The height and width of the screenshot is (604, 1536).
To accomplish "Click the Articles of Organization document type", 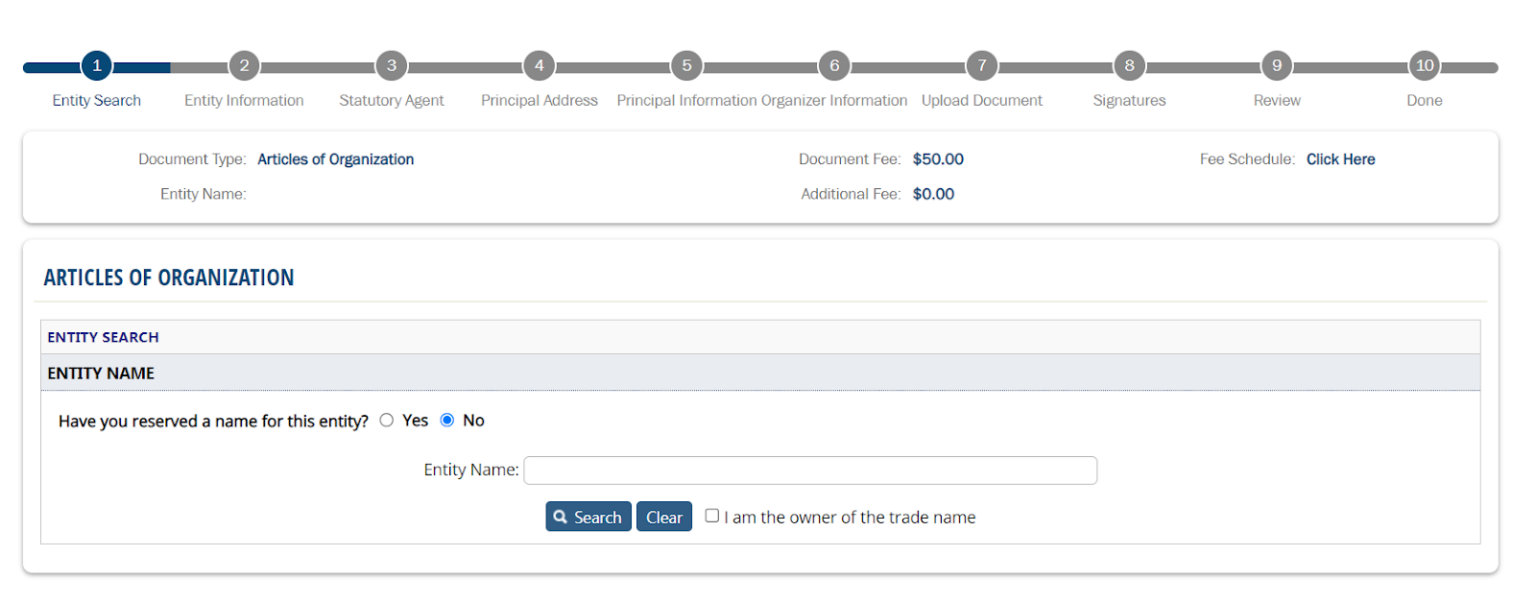I will (x=335, y=159).
